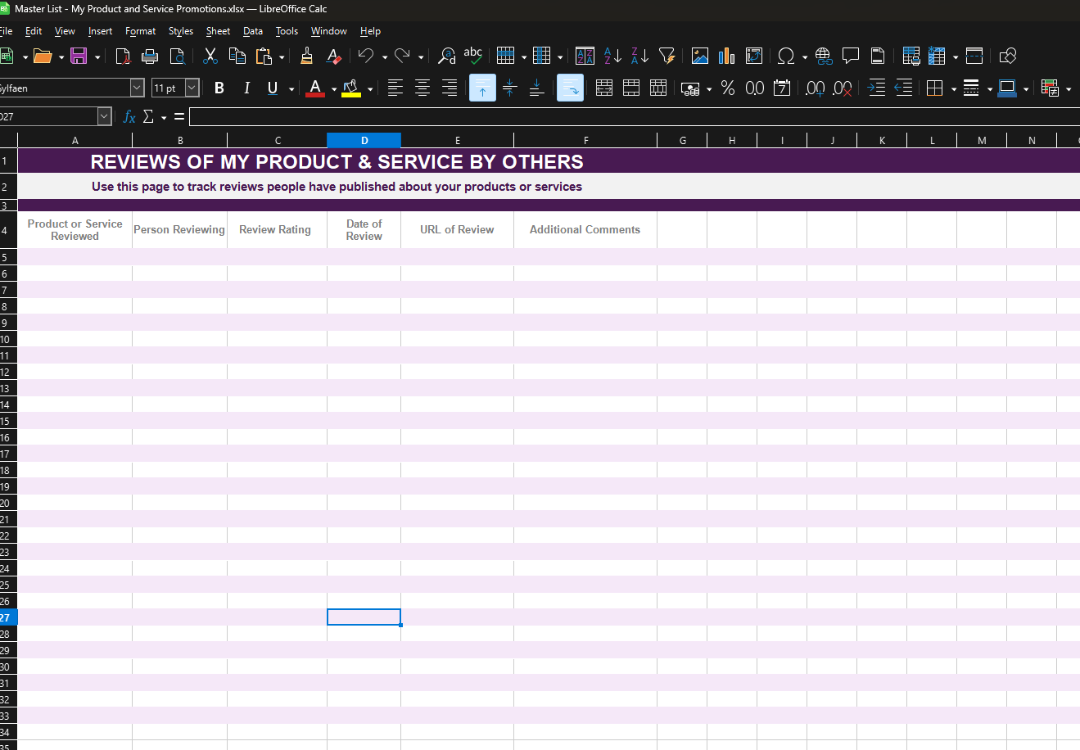Image resolution: width=1080 pixels, height=750 pixels.
Task: Toggle align top
Action: click(x=482, y=88)
